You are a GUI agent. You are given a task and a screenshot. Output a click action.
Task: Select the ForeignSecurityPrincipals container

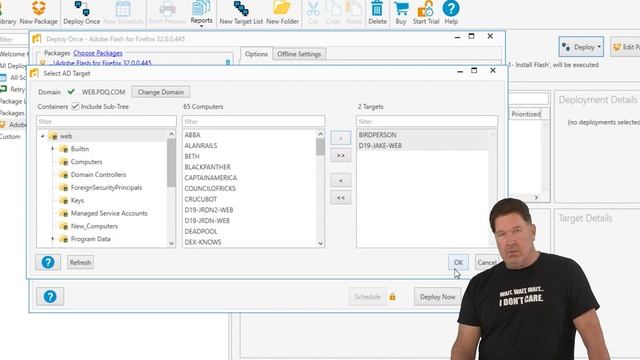point(106,187)
